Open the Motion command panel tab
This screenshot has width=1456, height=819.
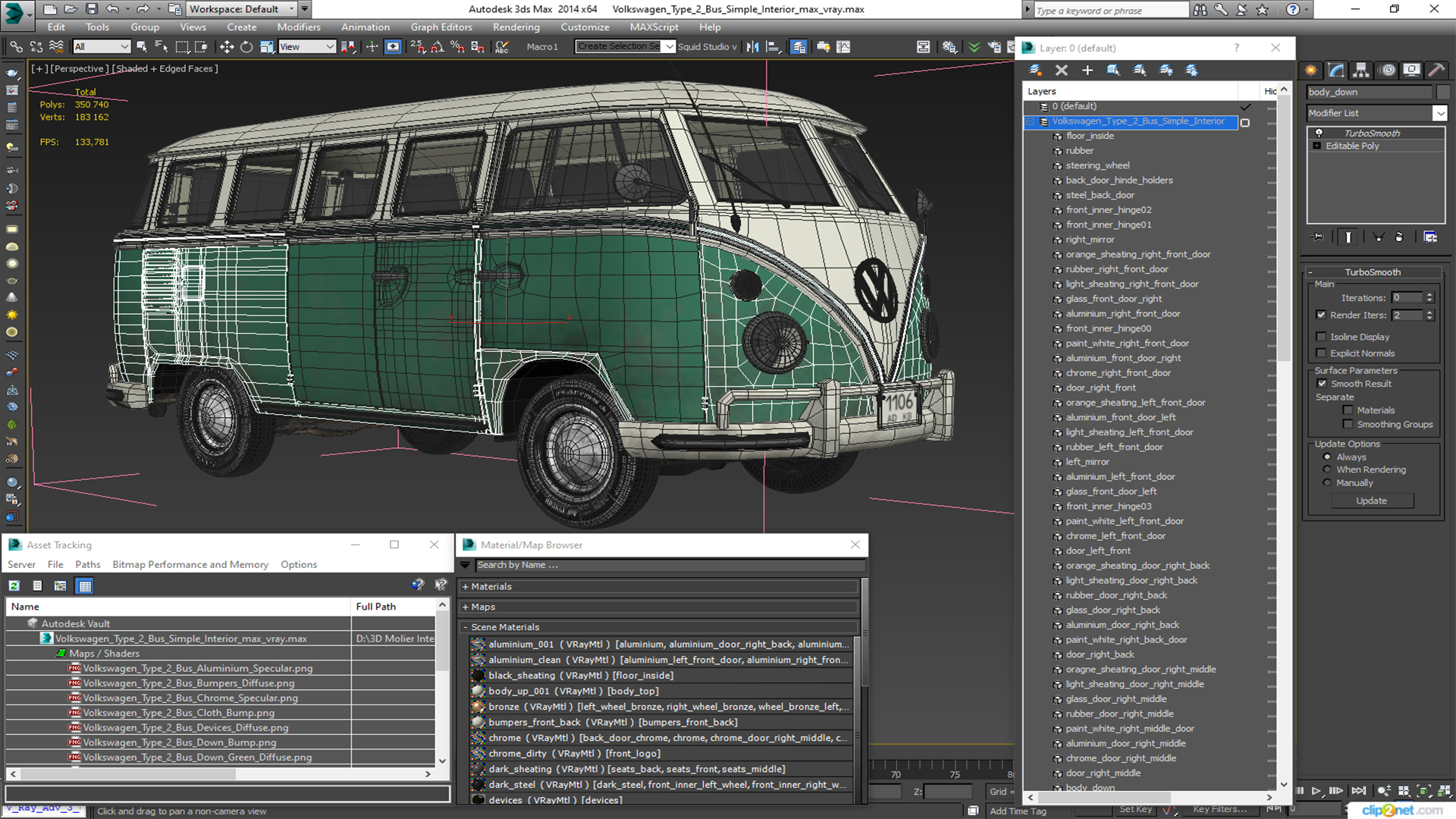1388,70
